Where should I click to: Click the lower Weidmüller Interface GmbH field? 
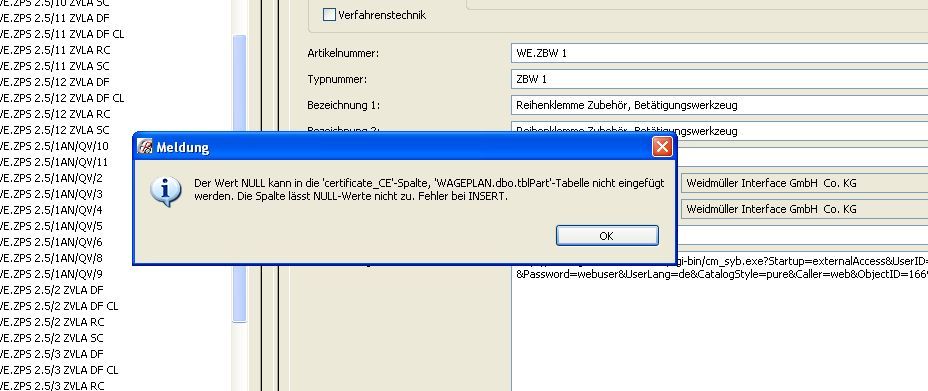coord(804,209)
